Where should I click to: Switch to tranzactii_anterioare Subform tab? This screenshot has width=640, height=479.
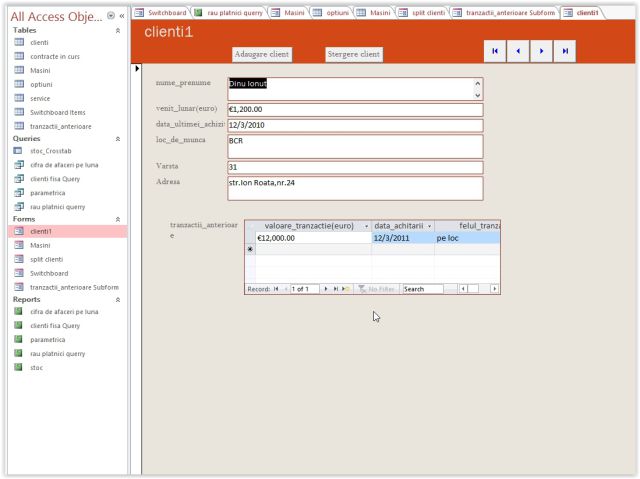(x=505, y=13)
